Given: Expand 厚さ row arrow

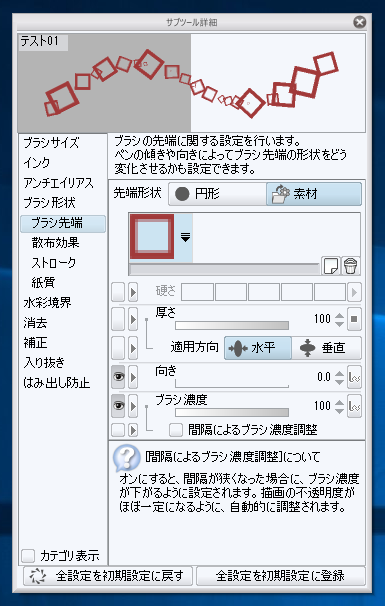Looking at the screenshot, I should pos(133,320).
